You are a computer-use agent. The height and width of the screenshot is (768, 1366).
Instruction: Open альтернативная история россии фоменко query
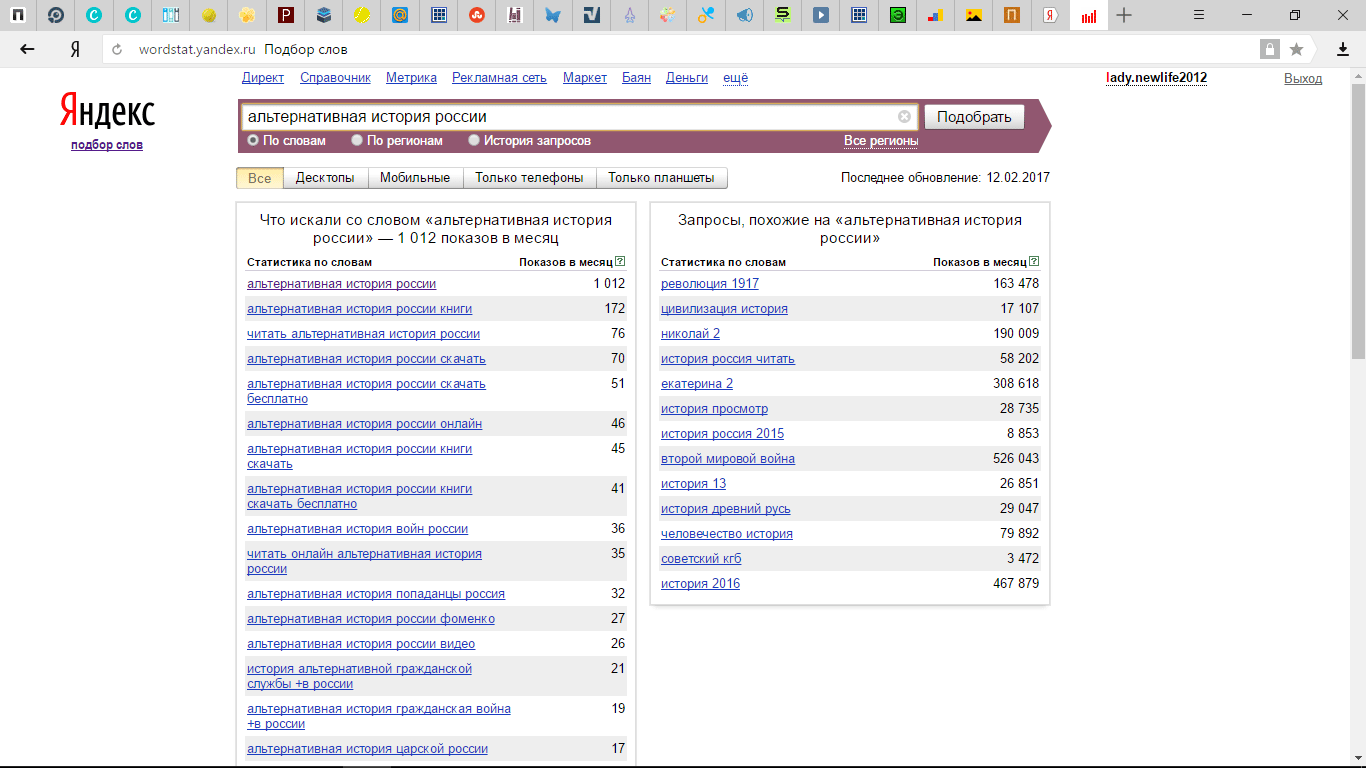click(x=371, y=619)
